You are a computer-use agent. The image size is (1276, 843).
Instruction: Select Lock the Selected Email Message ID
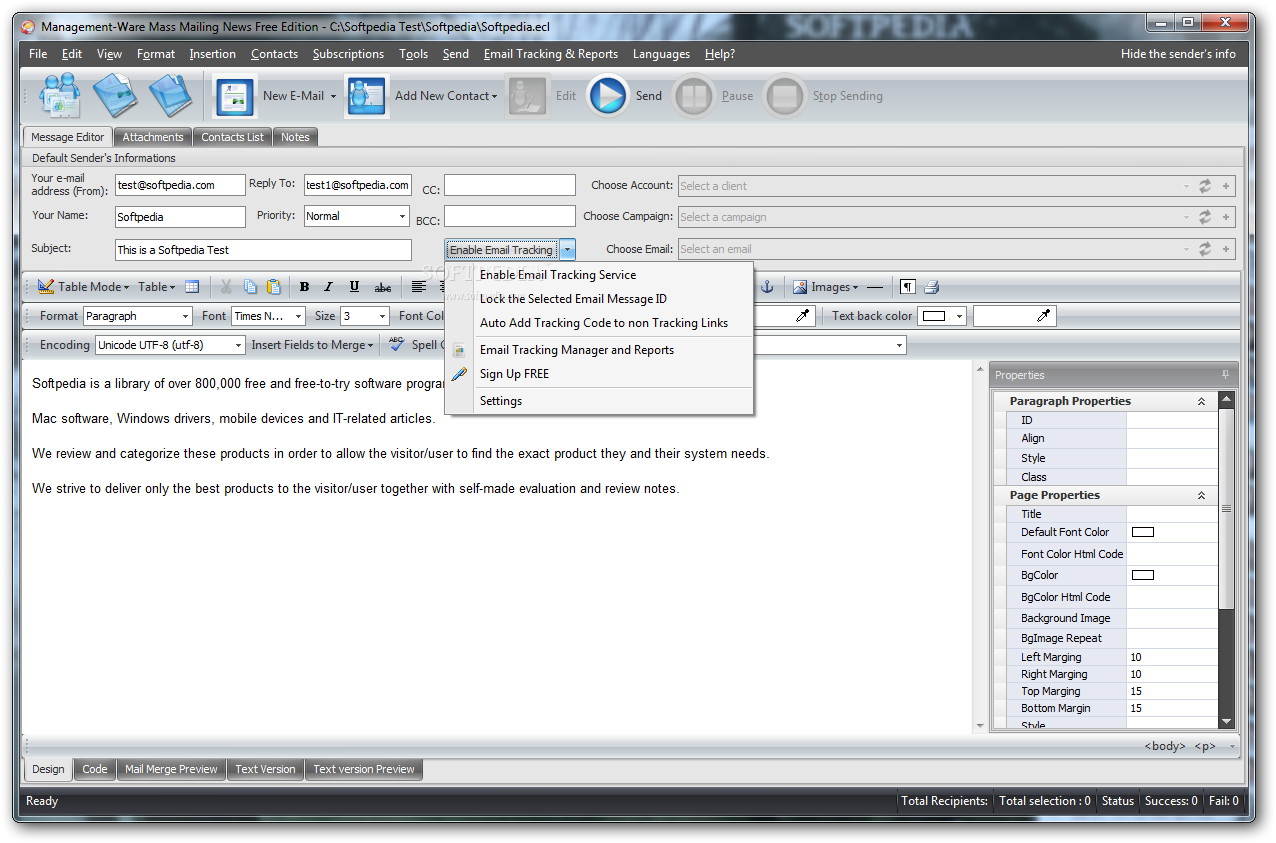pos(573,299)
